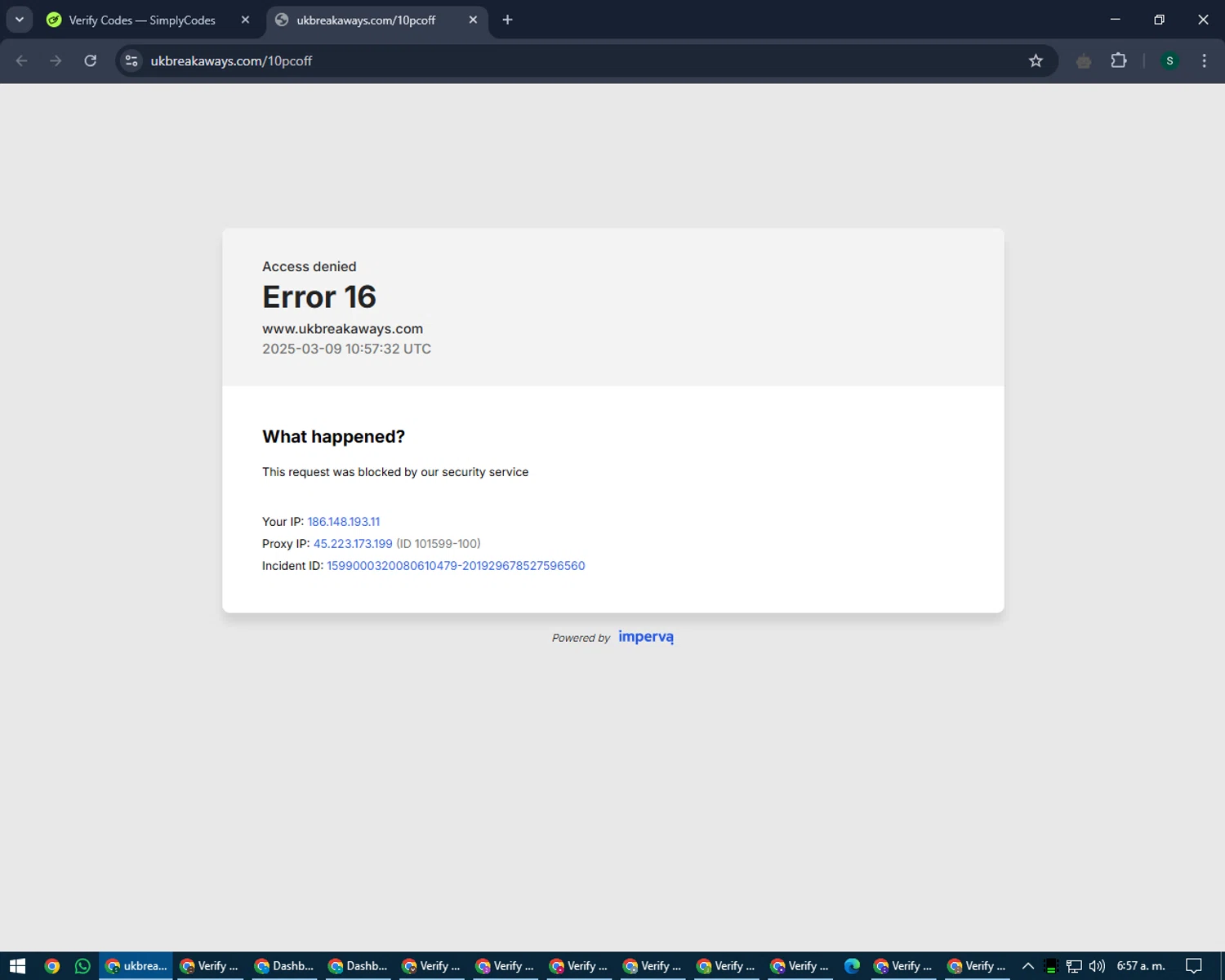Click the Your IP address 186.148.193.11

click(x=343, y=521)
